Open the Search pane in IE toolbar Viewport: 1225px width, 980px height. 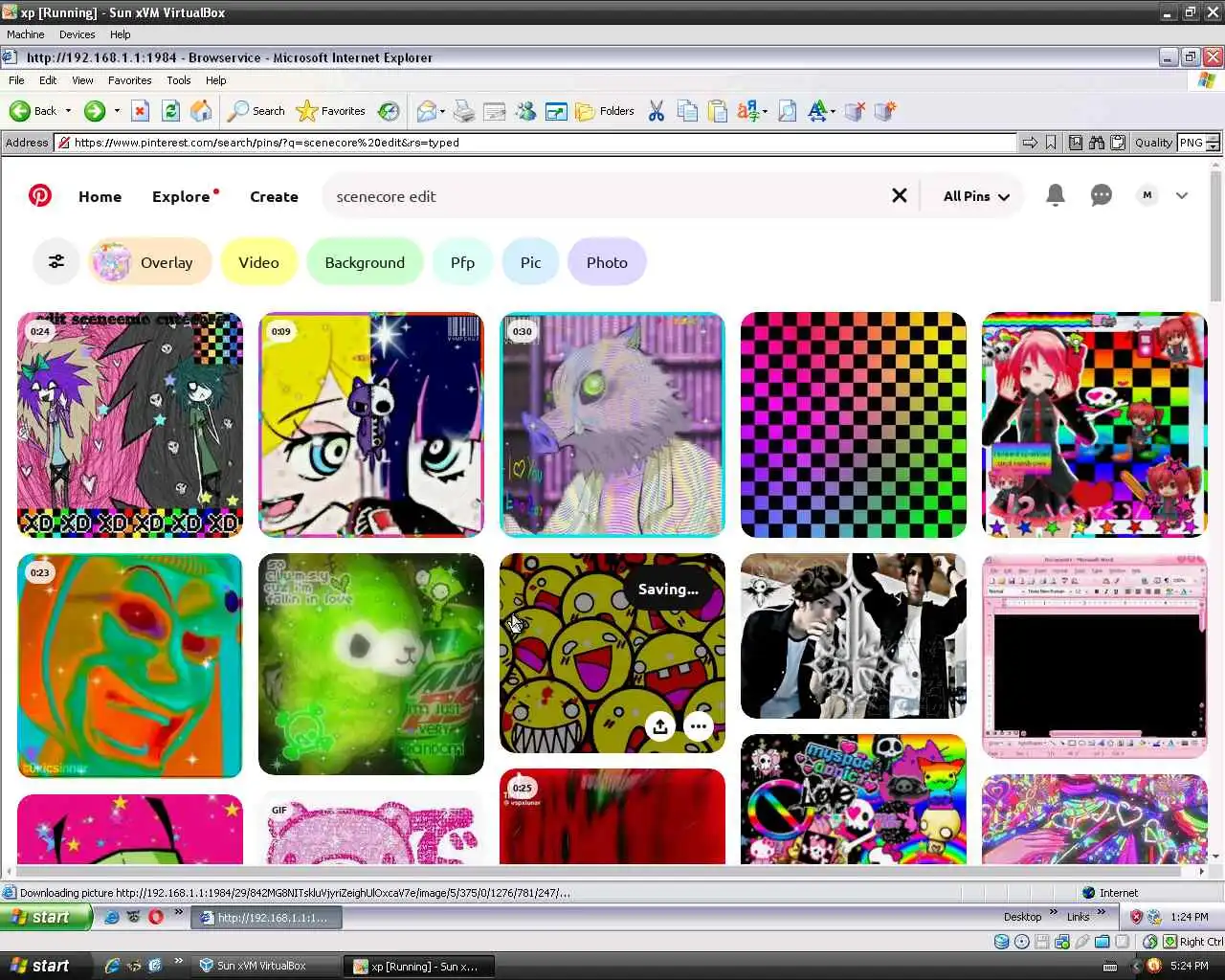[x=256, y=111]
